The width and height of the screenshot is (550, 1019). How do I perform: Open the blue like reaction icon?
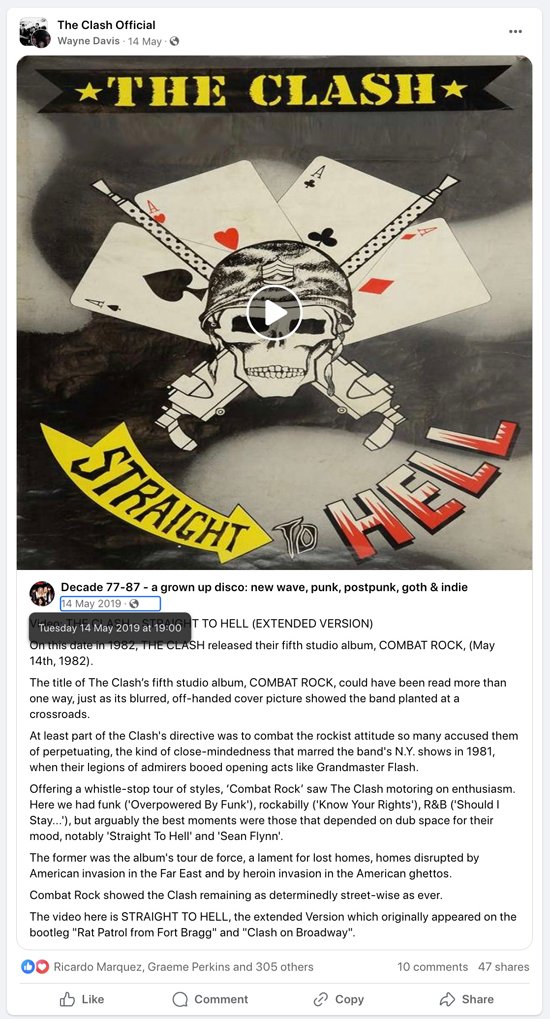28,967
